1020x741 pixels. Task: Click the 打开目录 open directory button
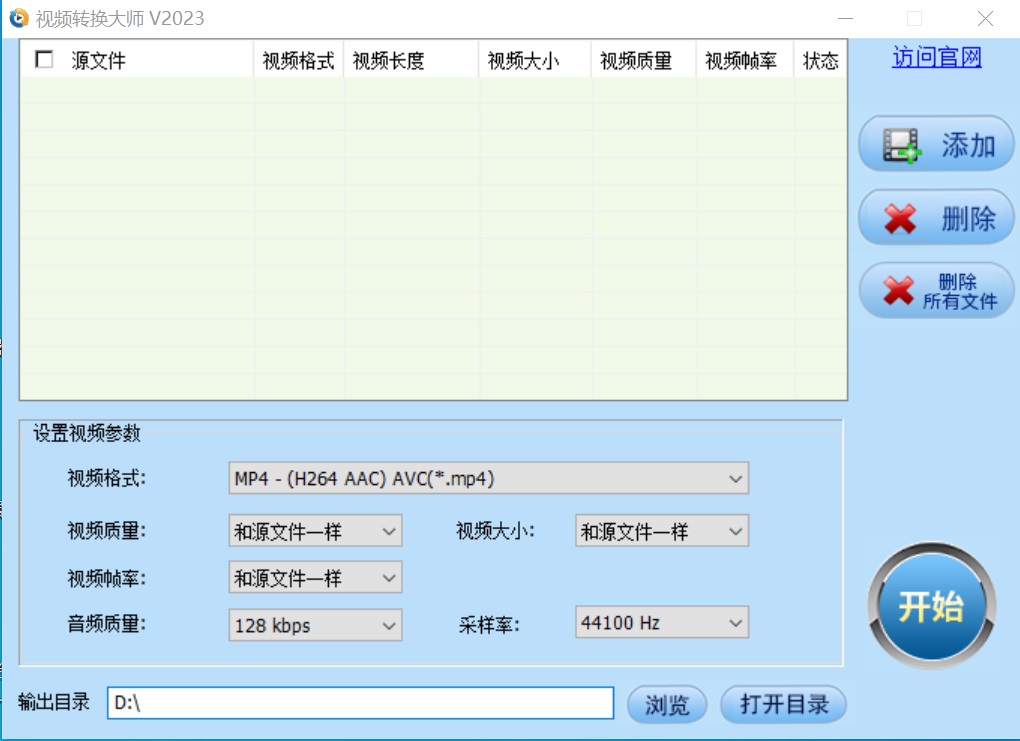point(782,704)
